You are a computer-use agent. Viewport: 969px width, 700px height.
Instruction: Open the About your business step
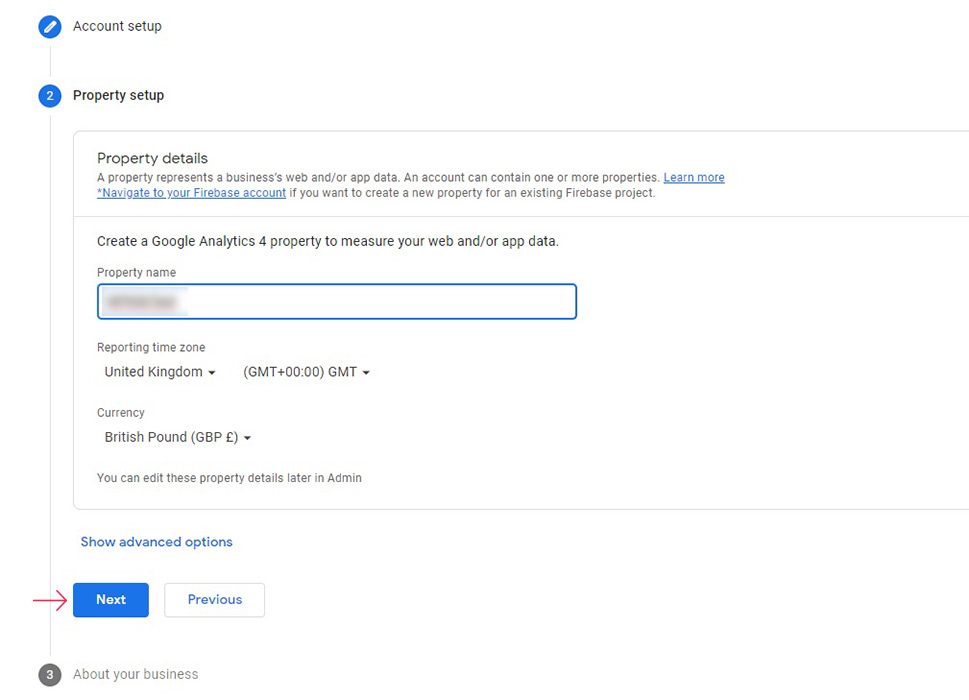pyautogui.click(x=135, y=674)
